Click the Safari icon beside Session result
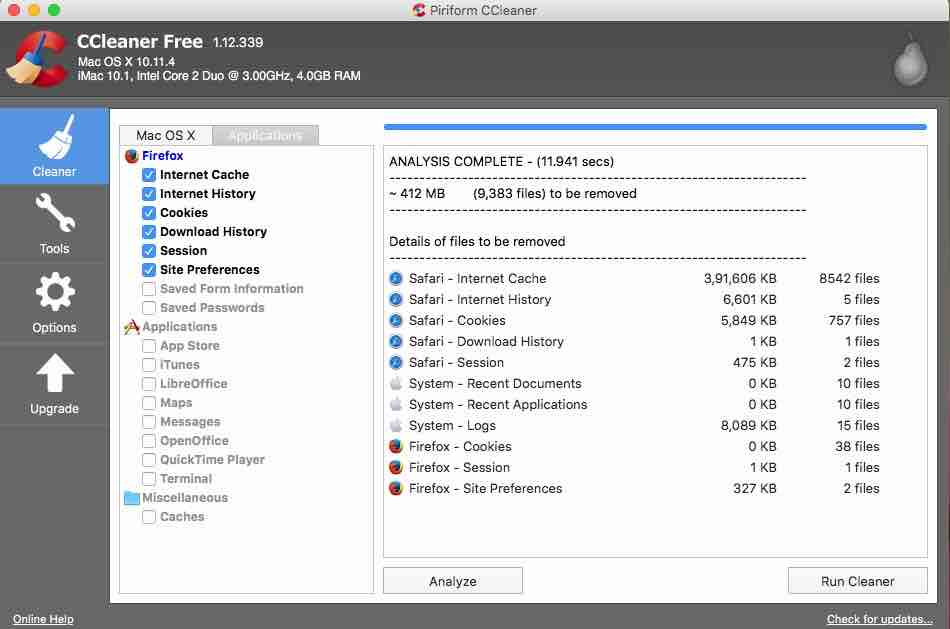The width and height of the screenshot is (950, 629). pos(396,362)
